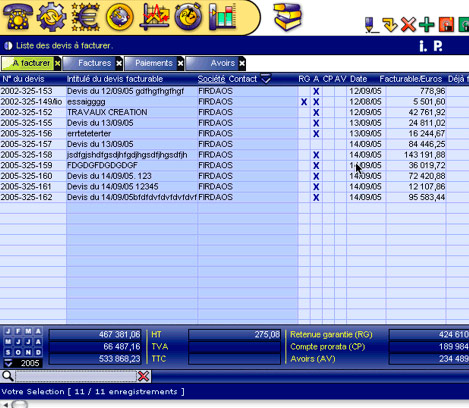This screenshot has height=408, width=469.
Task: Close the Avoirs tab
Action: point(242,63)
